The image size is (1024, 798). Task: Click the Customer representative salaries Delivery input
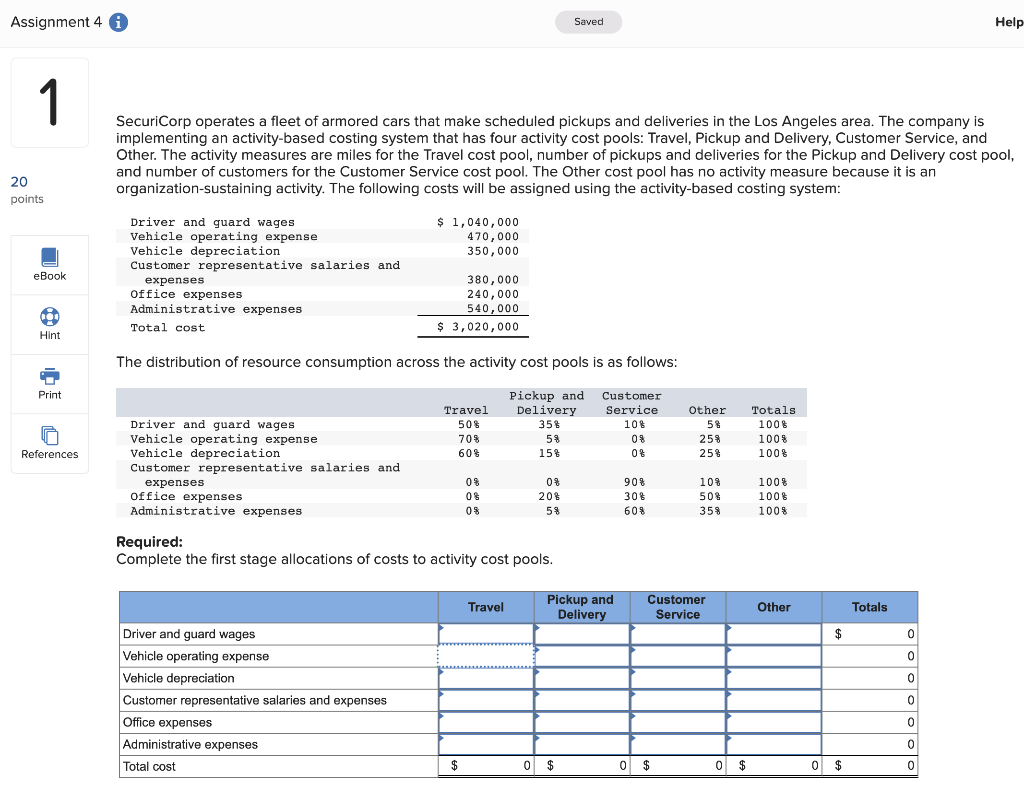point(581,700)
